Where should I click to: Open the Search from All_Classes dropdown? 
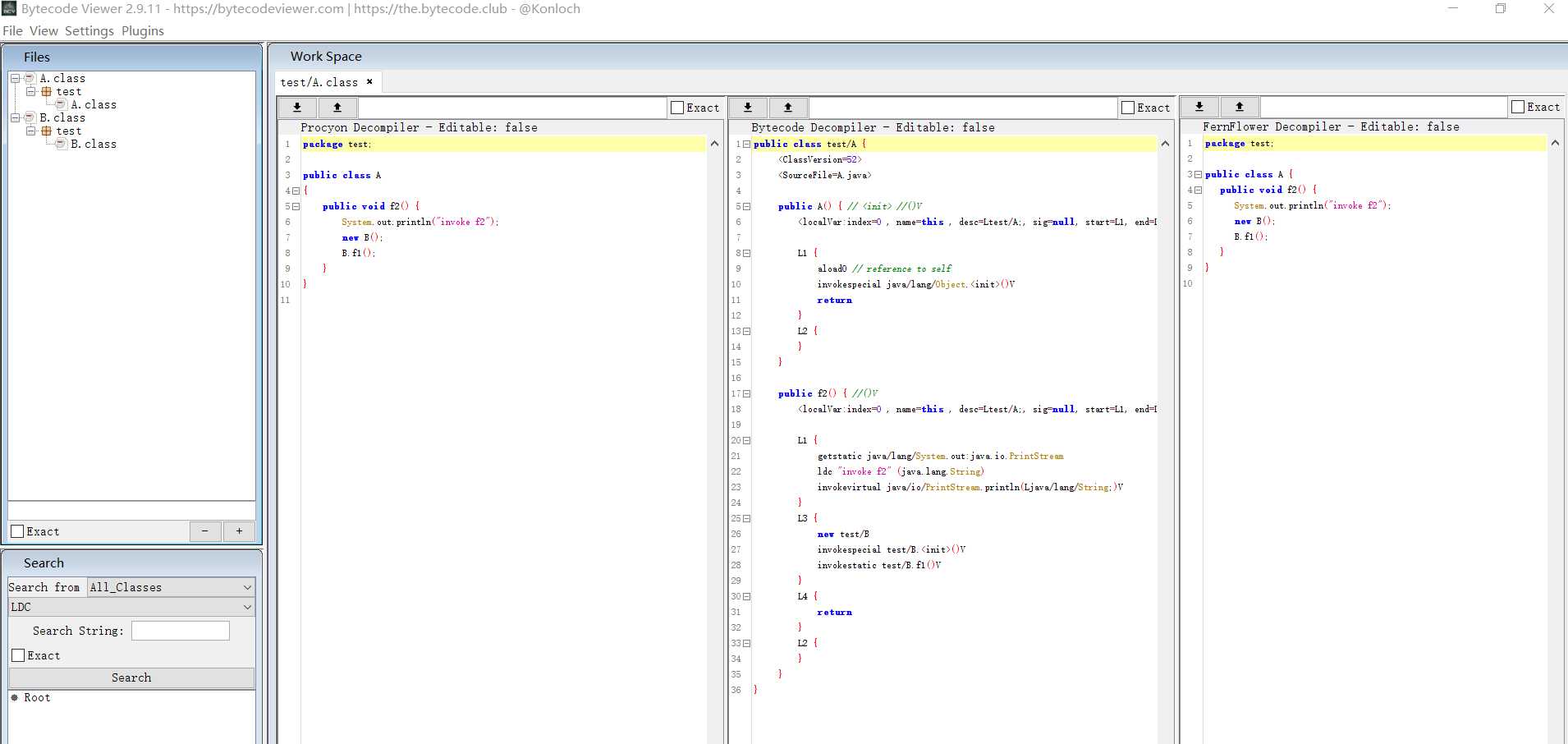(x=171, y=587)
